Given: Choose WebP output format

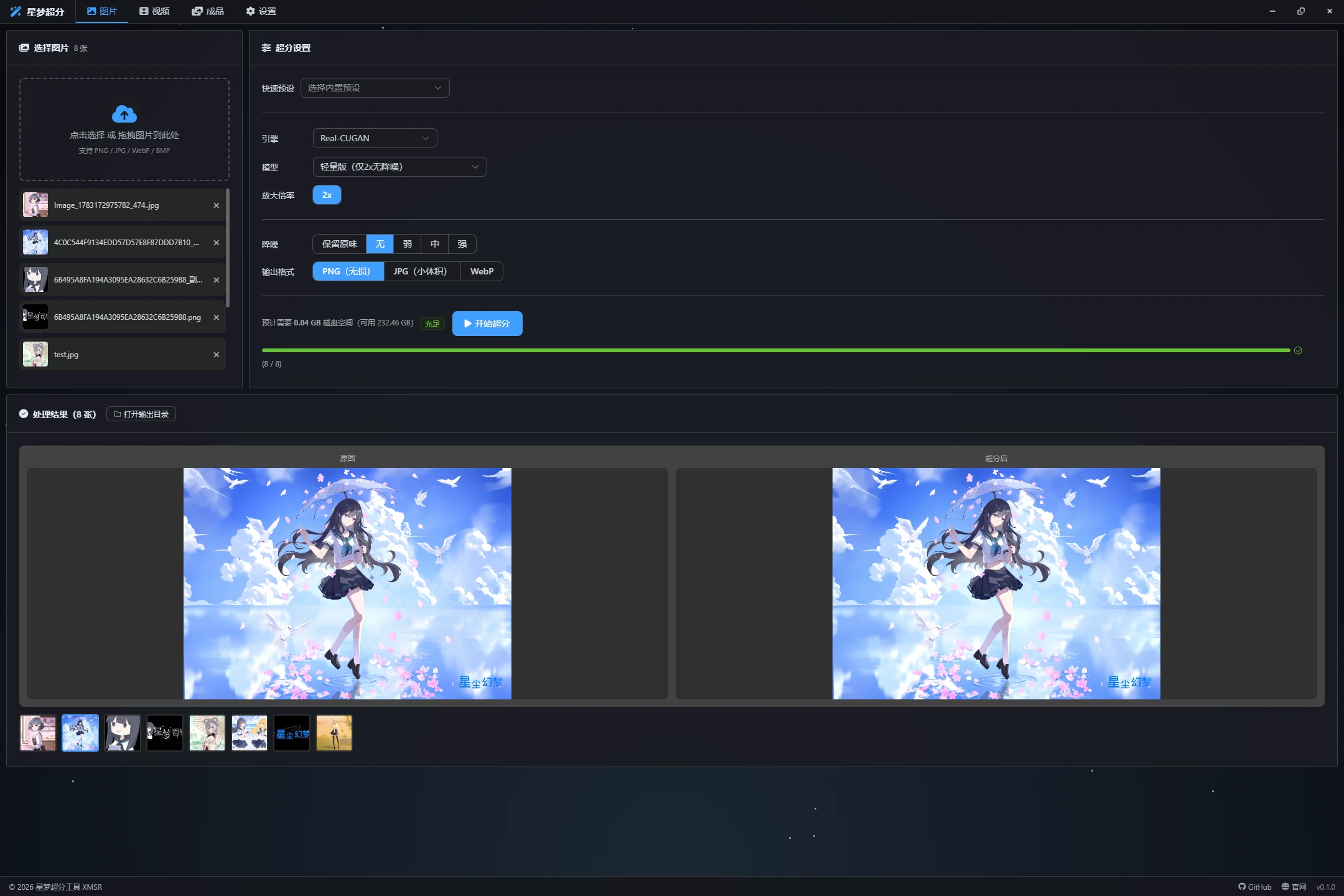Looking at the screenshot, I should pyautogui.click(x=482, y=271).
